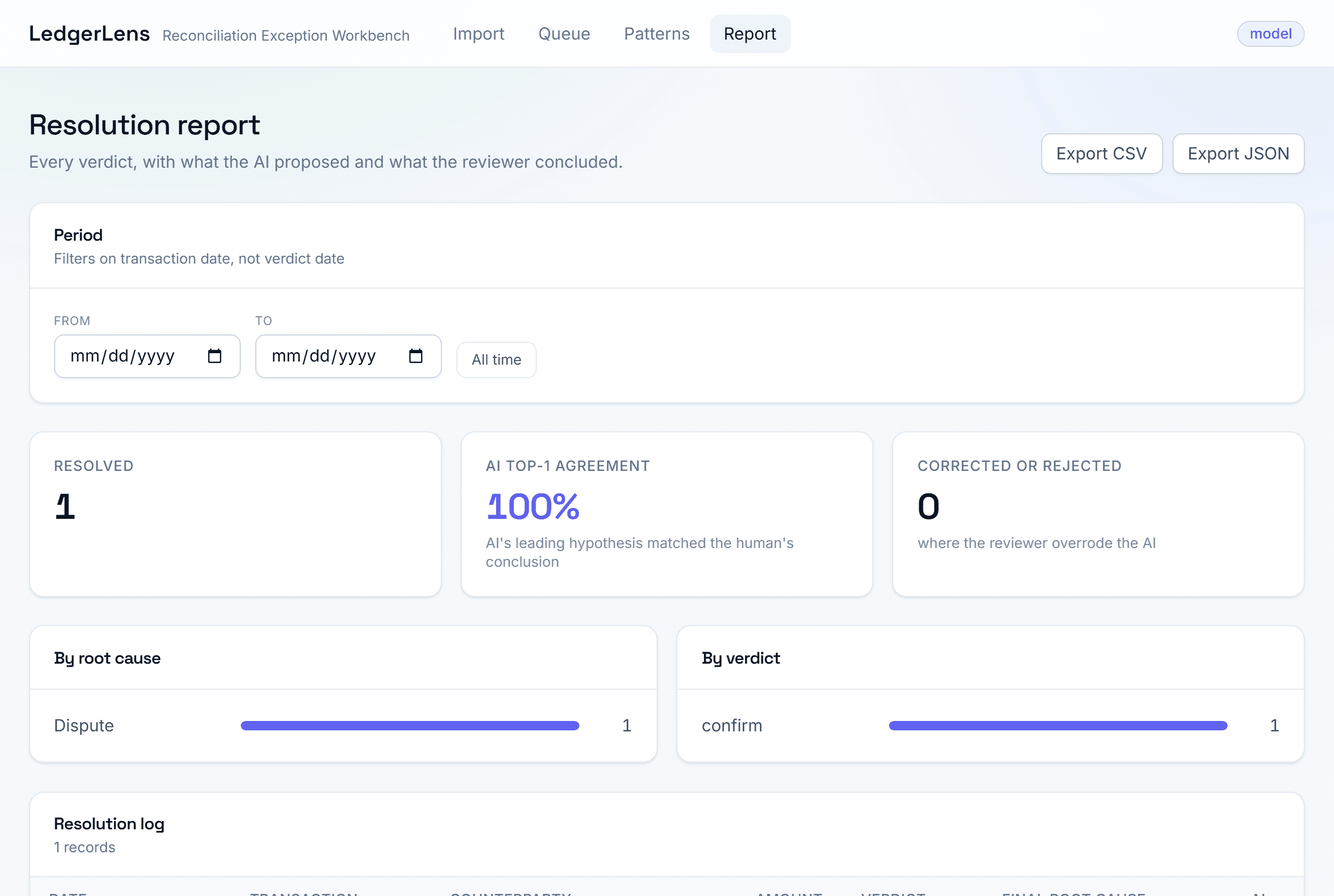Click the 'RESOLVED' card heading
1334x896 pixels.
(x=94, y=466)
